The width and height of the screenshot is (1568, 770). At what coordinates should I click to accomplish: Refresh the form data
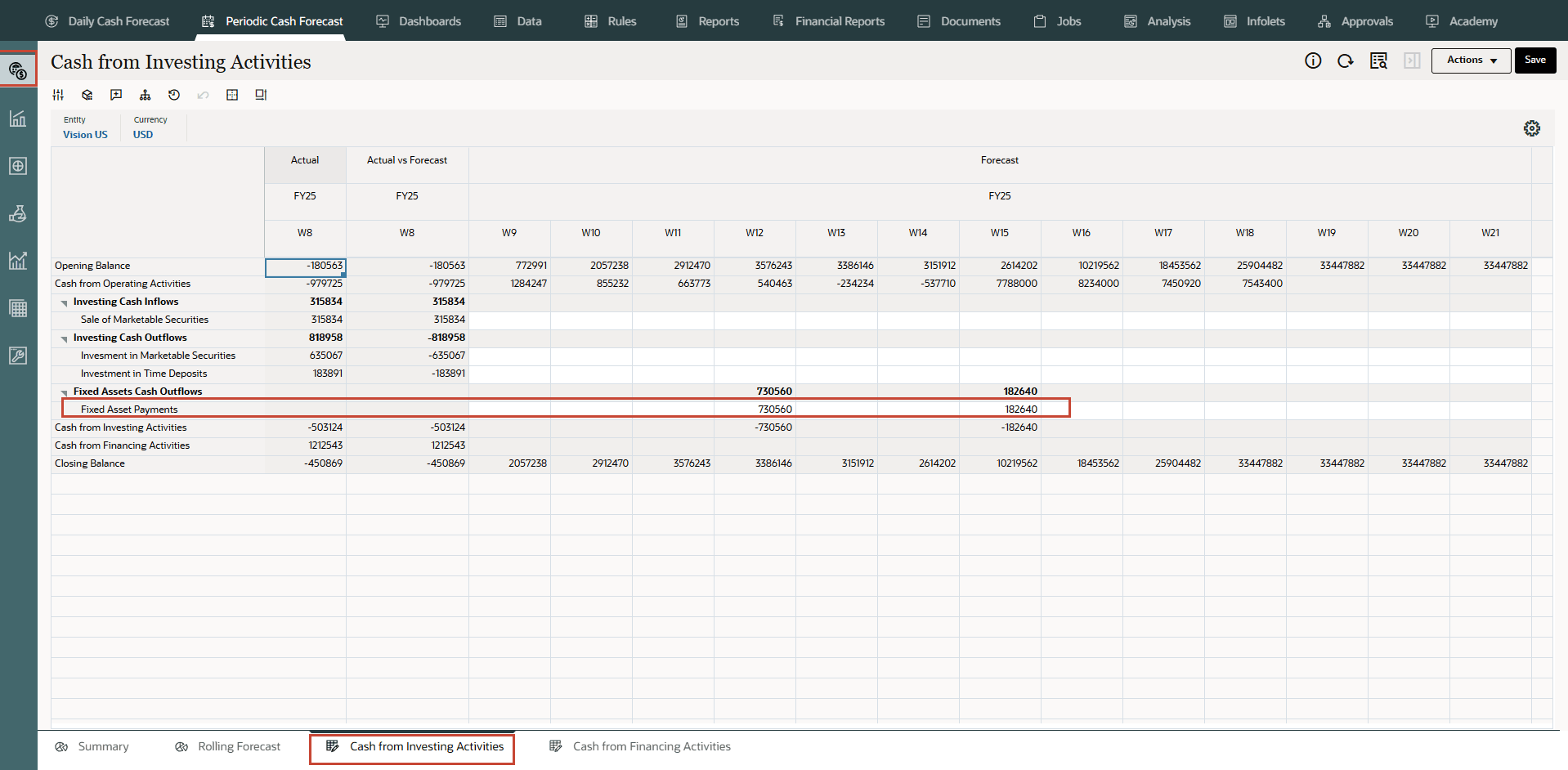coord(1345,60)
